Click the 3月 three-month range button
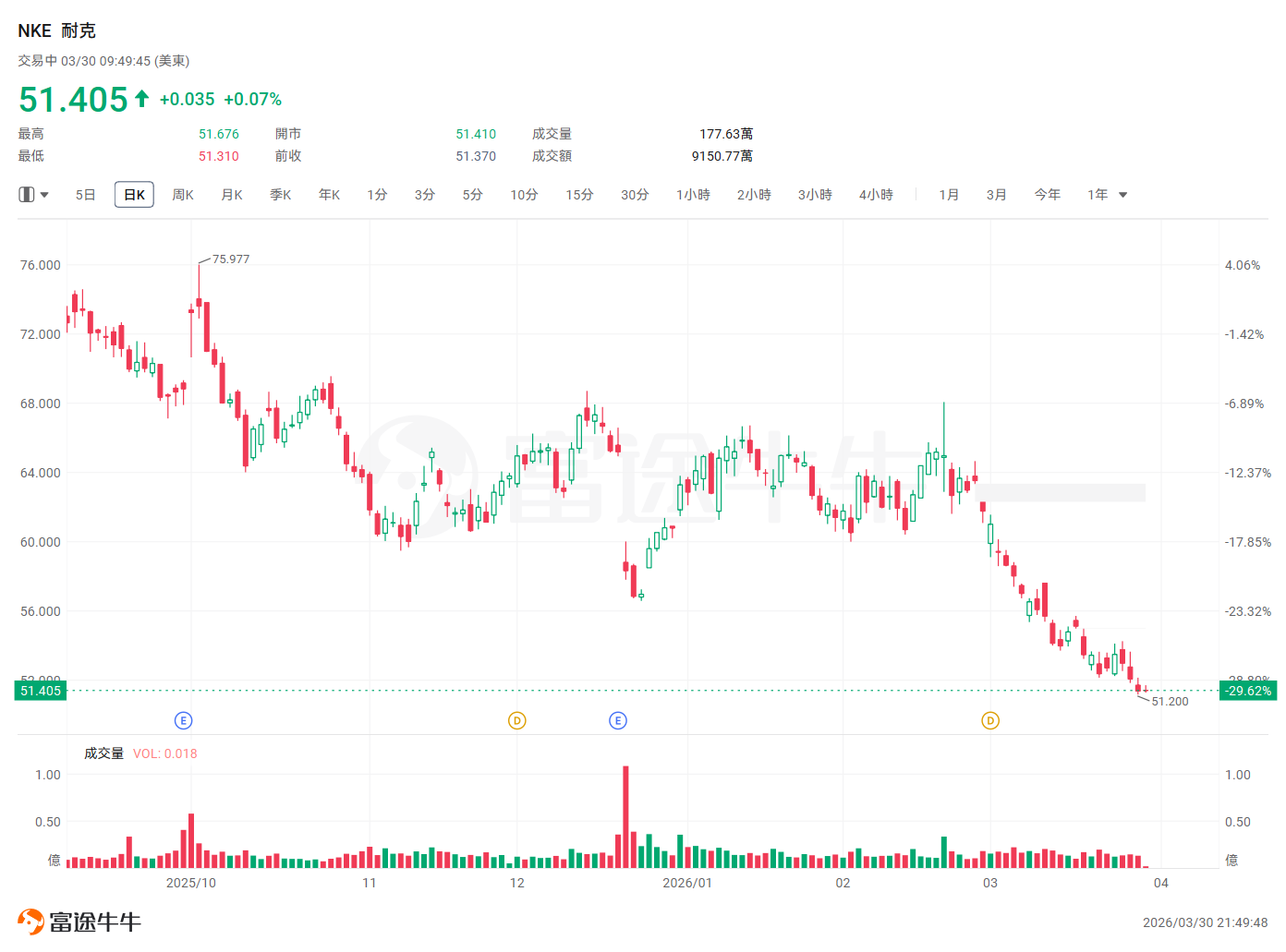Image resolution: width=1286 pixels, height=952 pixels. [996, 195]
